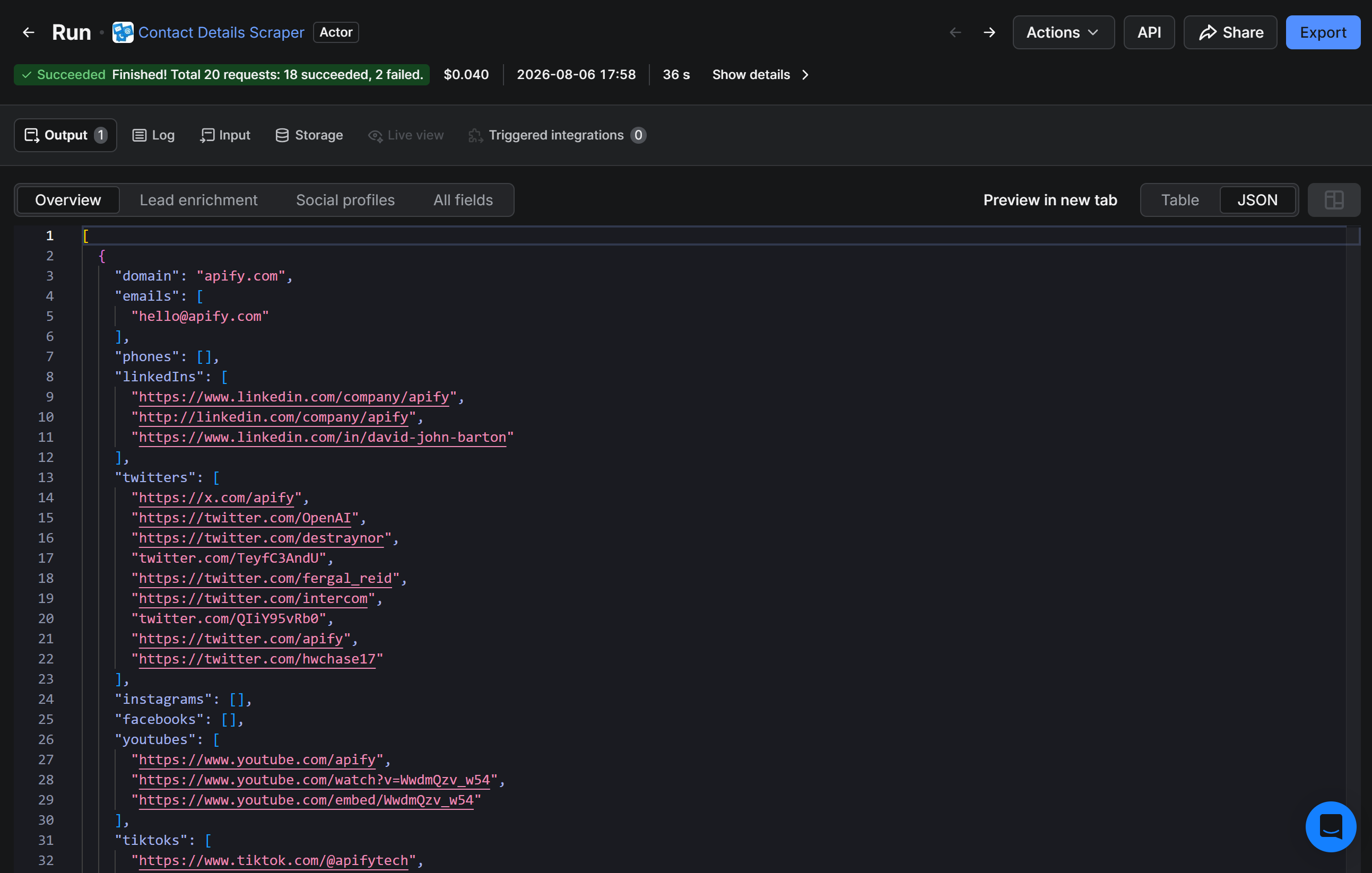Viewport: 1372px width, 873px height.
Task: Open the Triggered integrations tab
Action: 557,135
